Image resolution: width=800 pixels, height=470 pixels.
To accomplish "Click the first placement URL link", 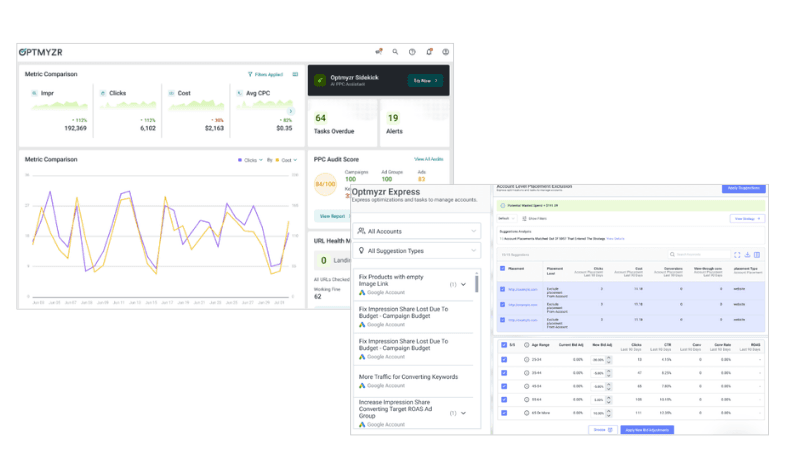I will [522, 289].
